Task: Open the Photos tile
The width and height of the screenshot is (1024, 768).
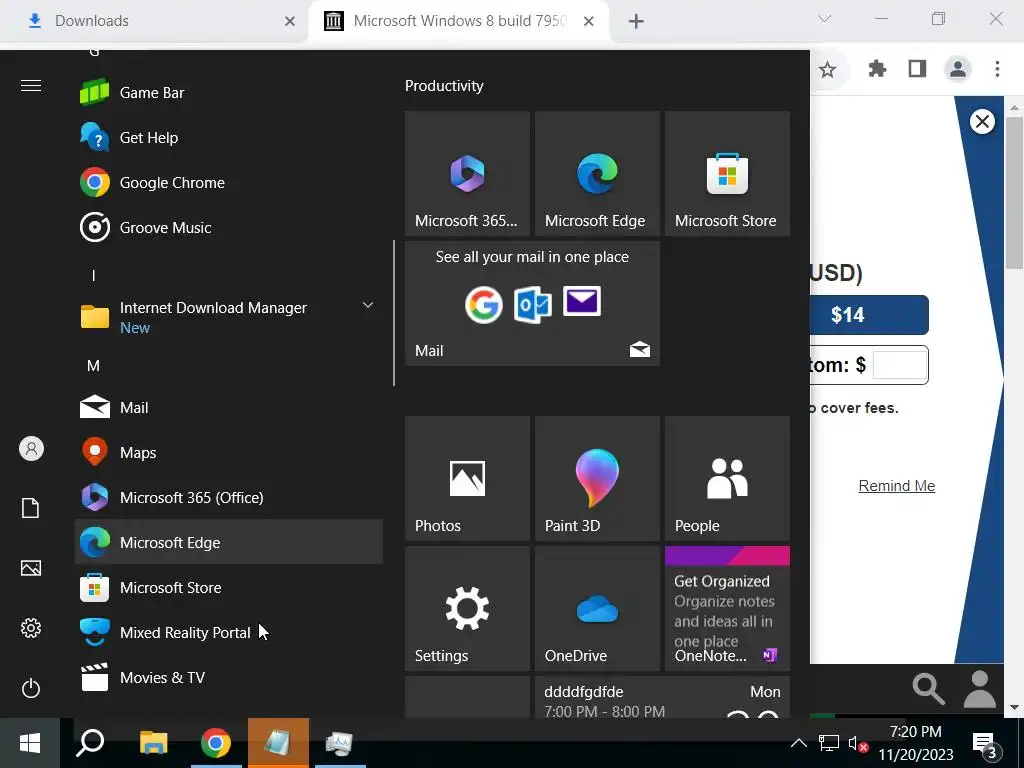Action: coord(467,479)
